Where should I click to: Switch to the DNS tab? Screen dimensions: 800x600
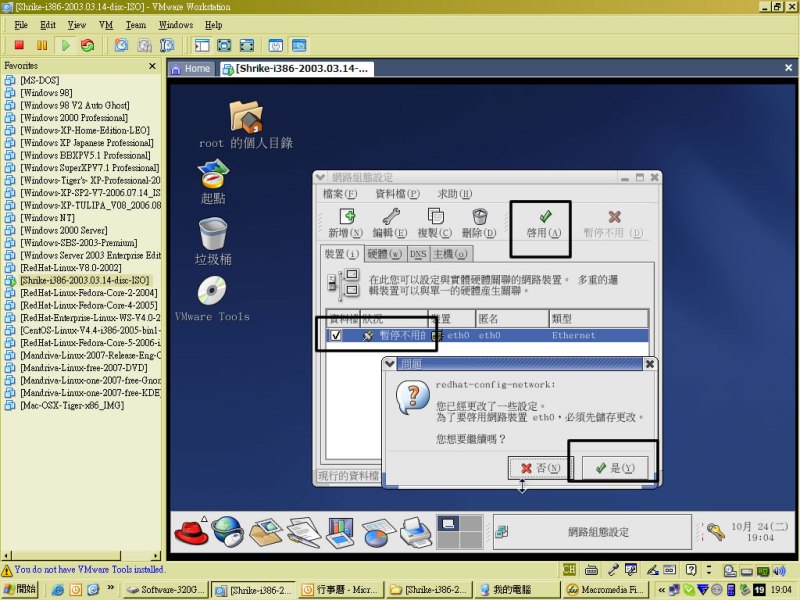tap(418, 254)
